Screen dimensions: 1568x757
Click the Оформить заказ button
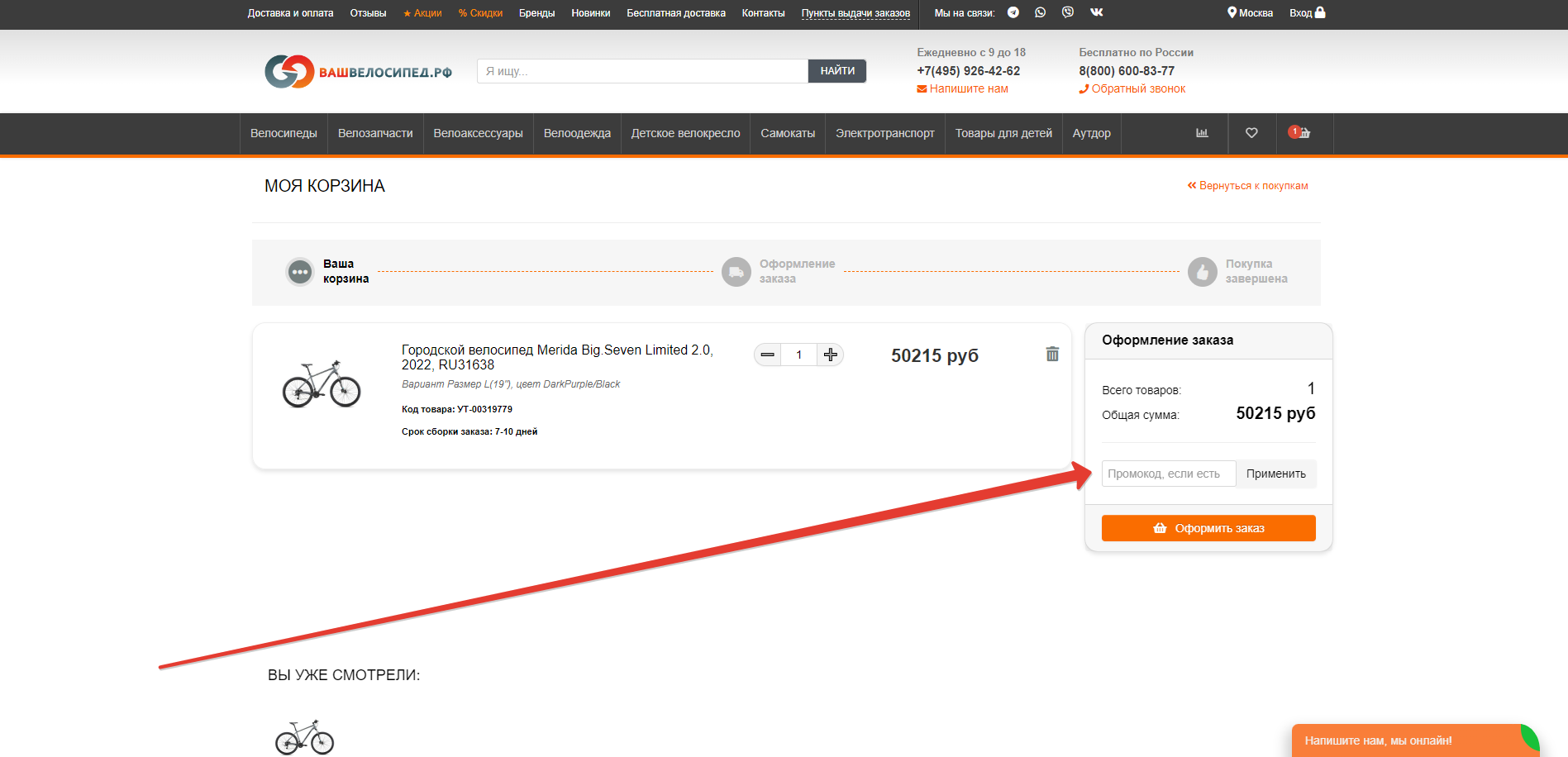coord(1208,528)
